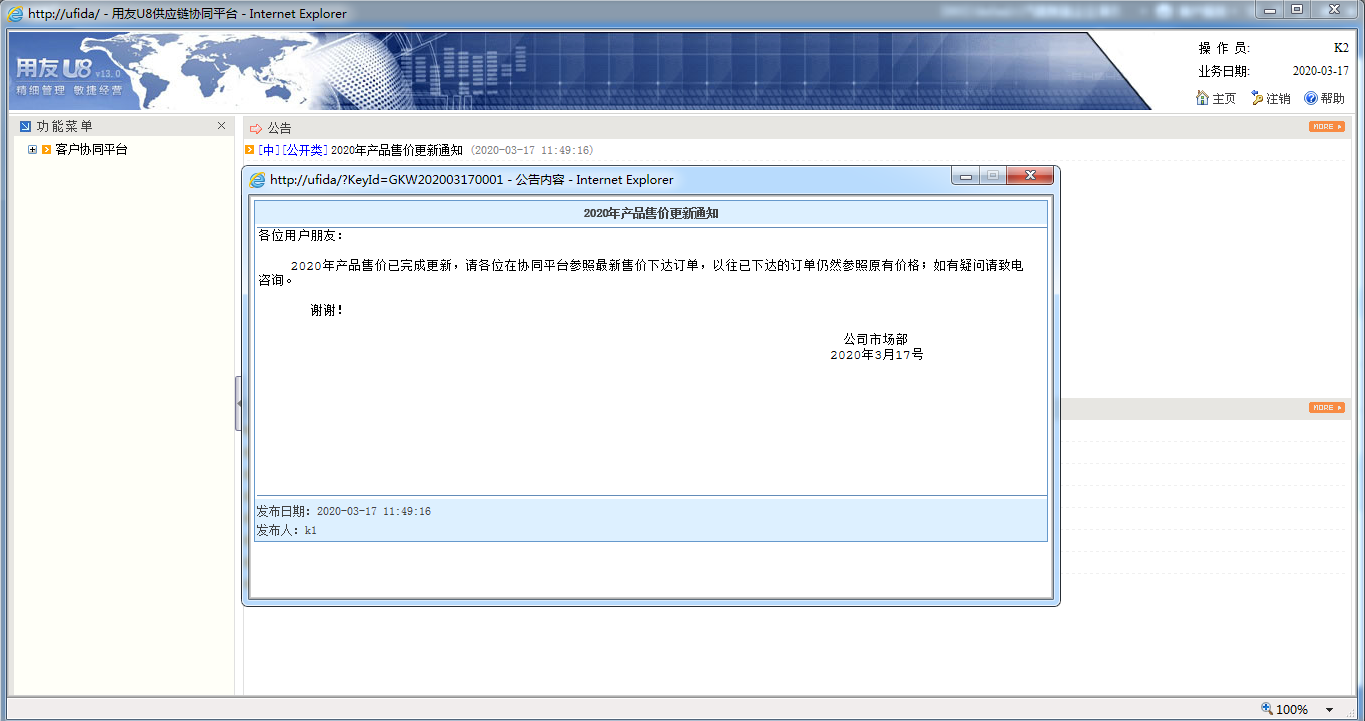Click the red arrow icon beside 公告
1365x721 pixels.
point(256,128)
